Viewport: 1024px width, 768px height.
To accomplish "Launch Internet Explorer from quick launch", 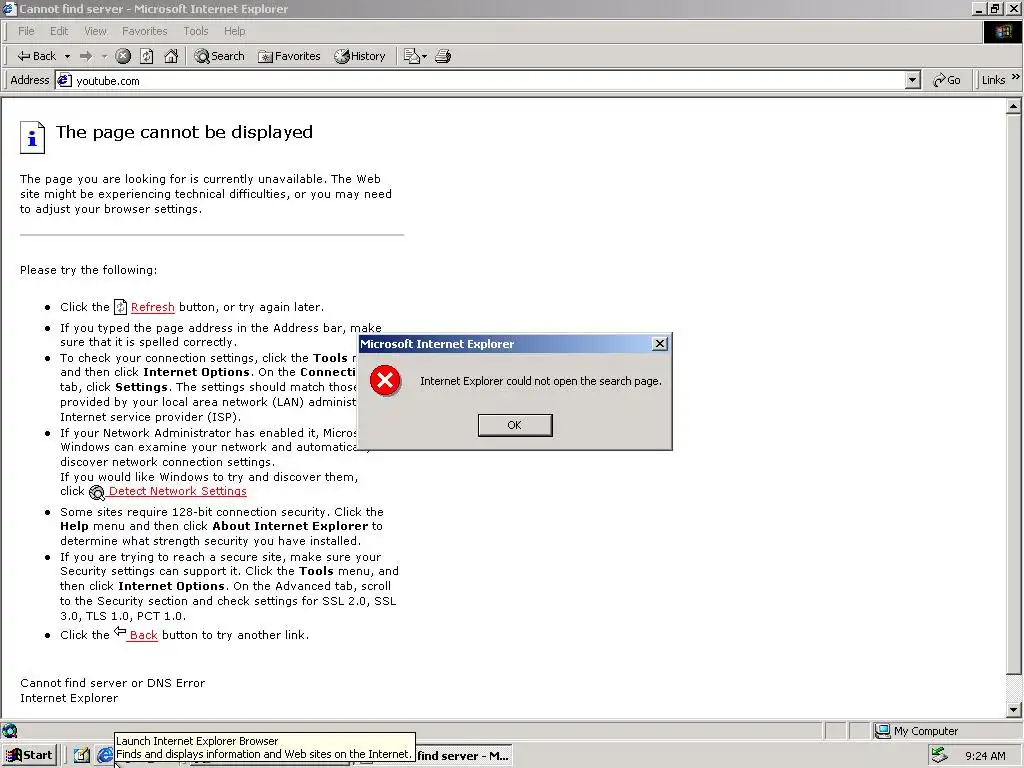I will [x=104, y=756].
